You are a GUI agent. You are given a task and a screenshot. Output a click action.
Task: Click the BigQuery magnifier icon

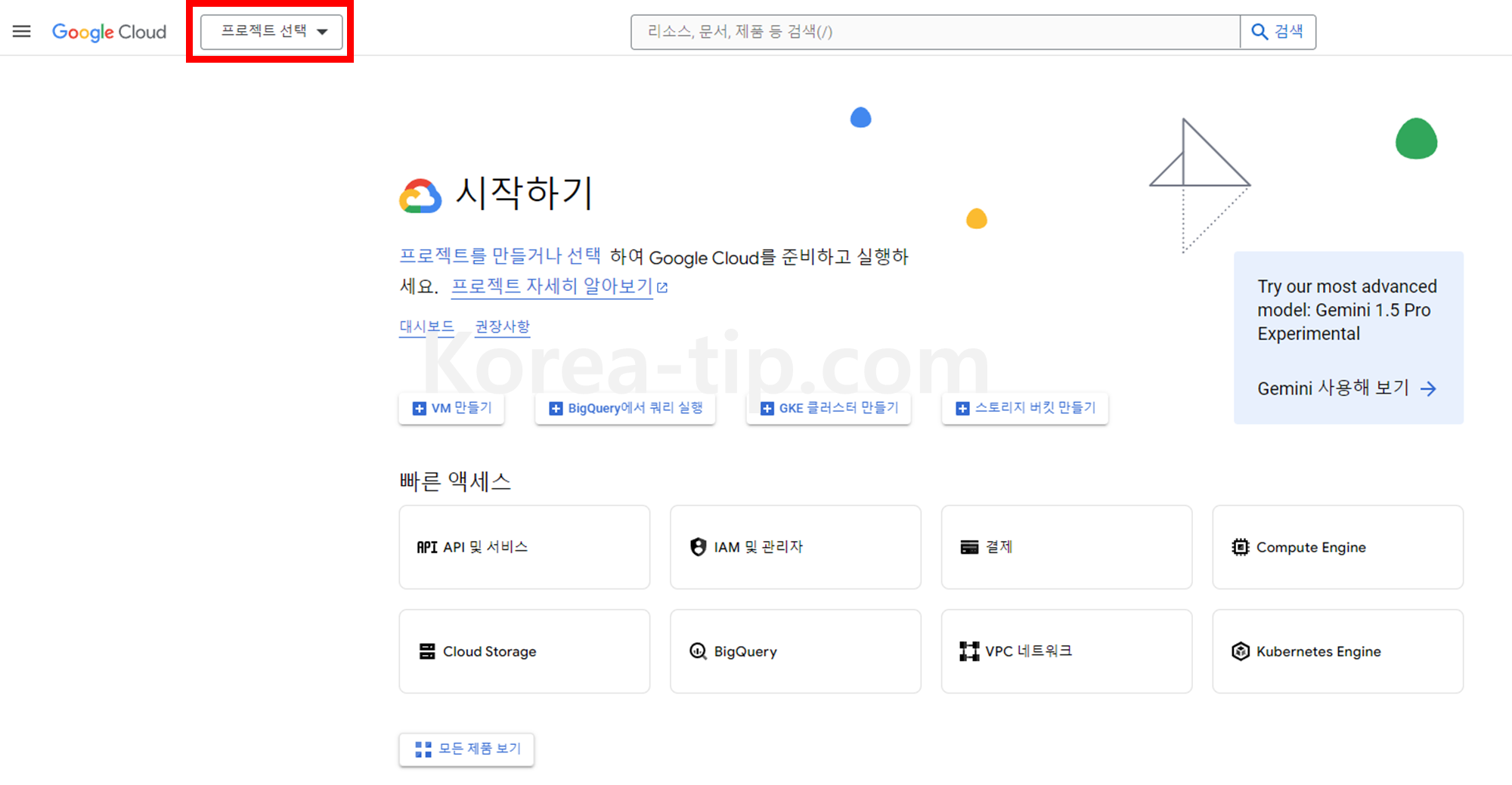click(x=699, y=651)
